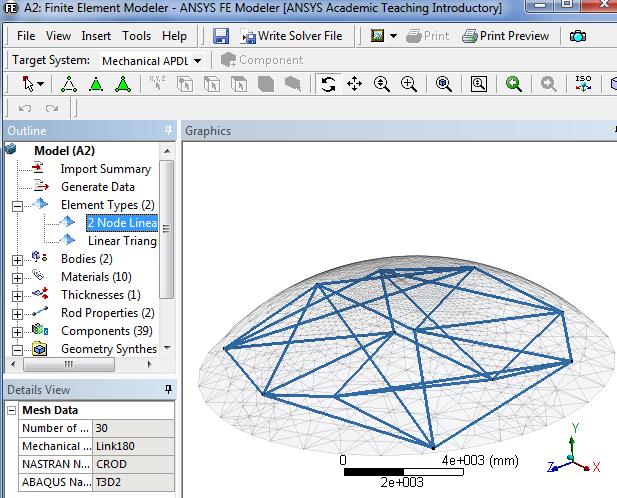Click the XYZ coordinate pick icon
This screenshot has width=617, height=498.
coord(158,83)
